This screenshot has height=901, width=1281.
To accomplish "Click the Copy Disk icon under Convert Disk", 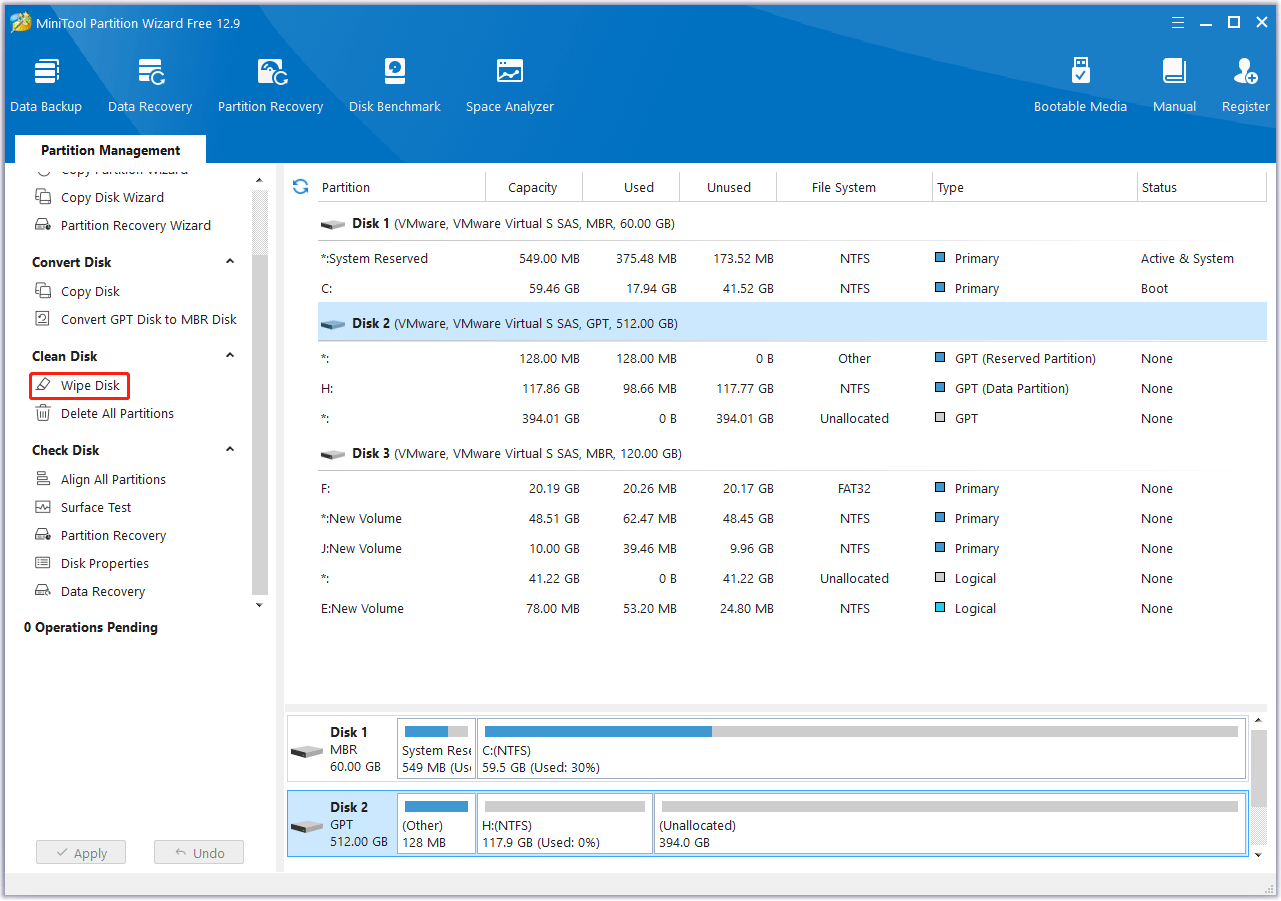I will coord(43,291).
